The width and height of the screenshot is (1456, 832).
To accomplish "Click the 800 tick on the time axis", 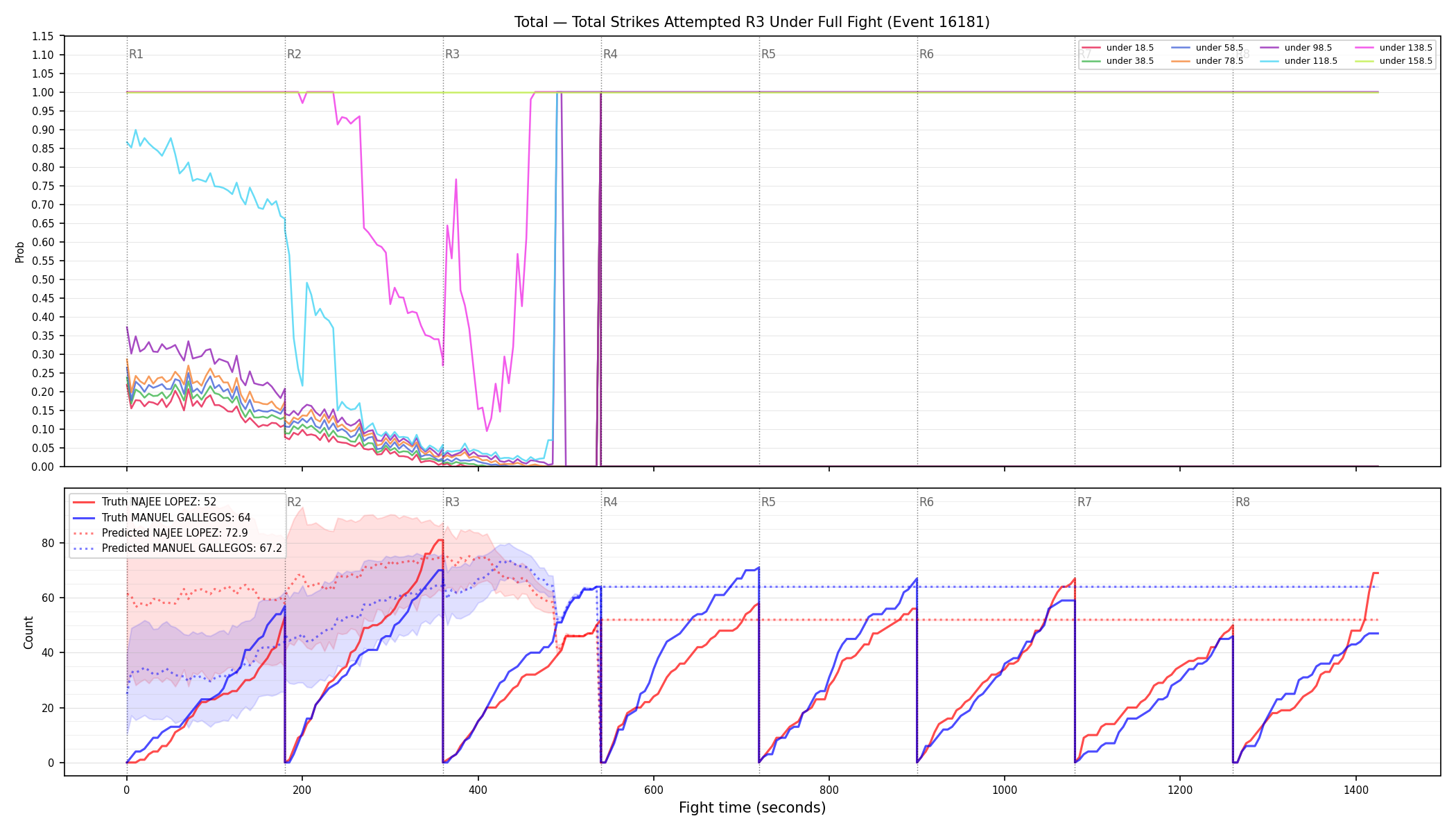I will point(829,789).
